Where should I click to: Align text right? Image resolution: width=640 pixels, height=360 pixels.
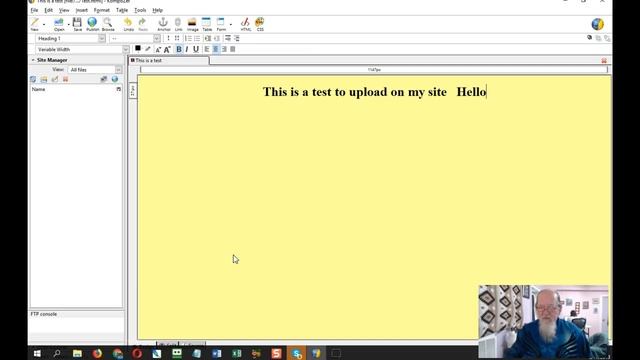pyautogui.click(x=224, y=49)
